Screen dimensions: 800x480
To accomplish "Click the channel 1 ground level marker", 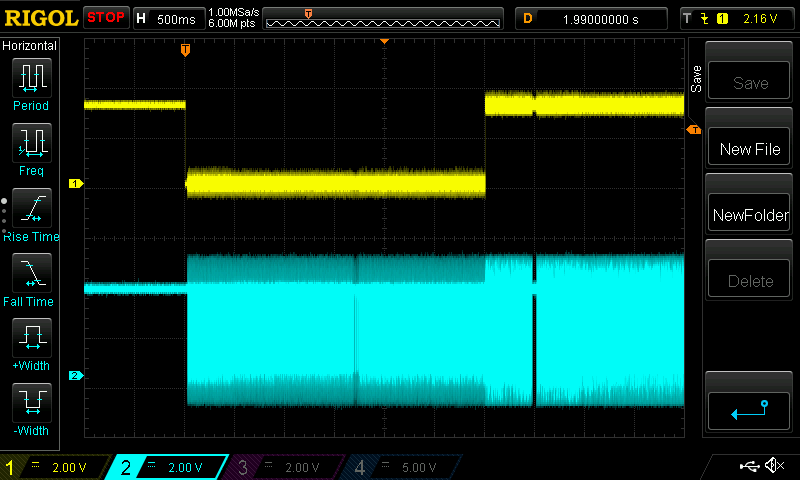I will coord(76,183).
